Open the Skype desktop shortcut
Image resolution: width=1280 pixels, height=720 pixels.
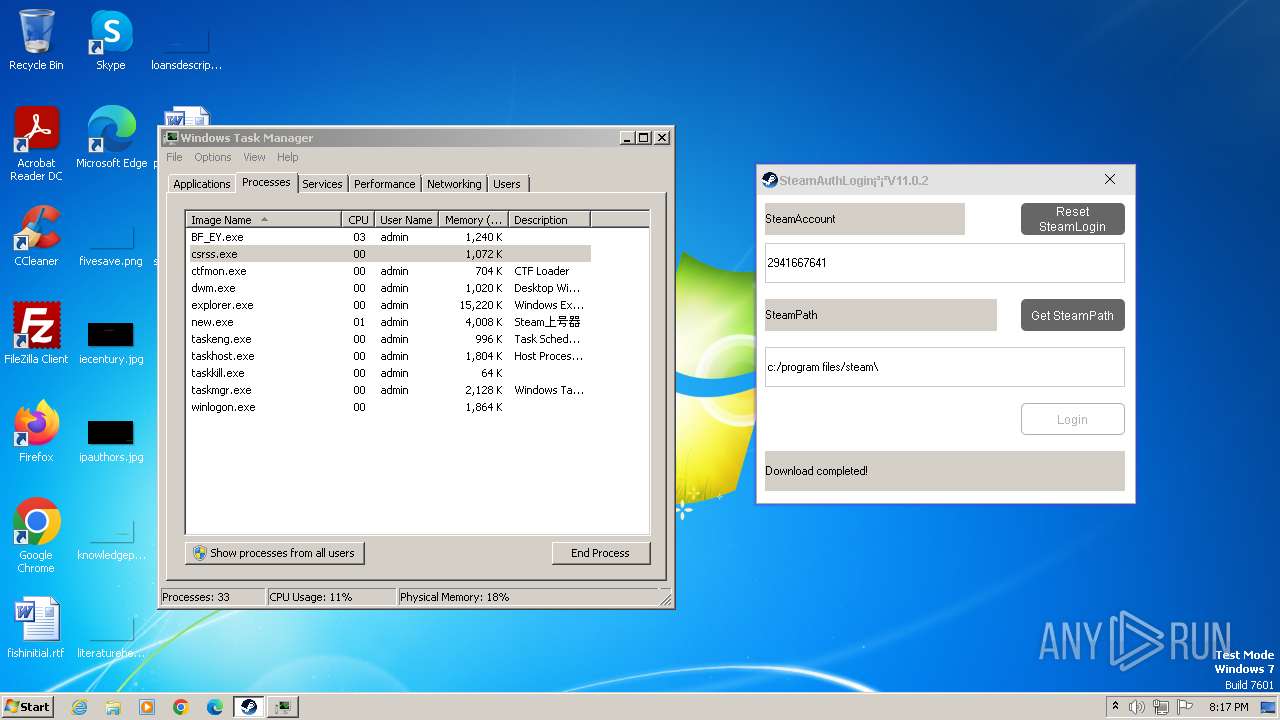(x=111, y=40)
